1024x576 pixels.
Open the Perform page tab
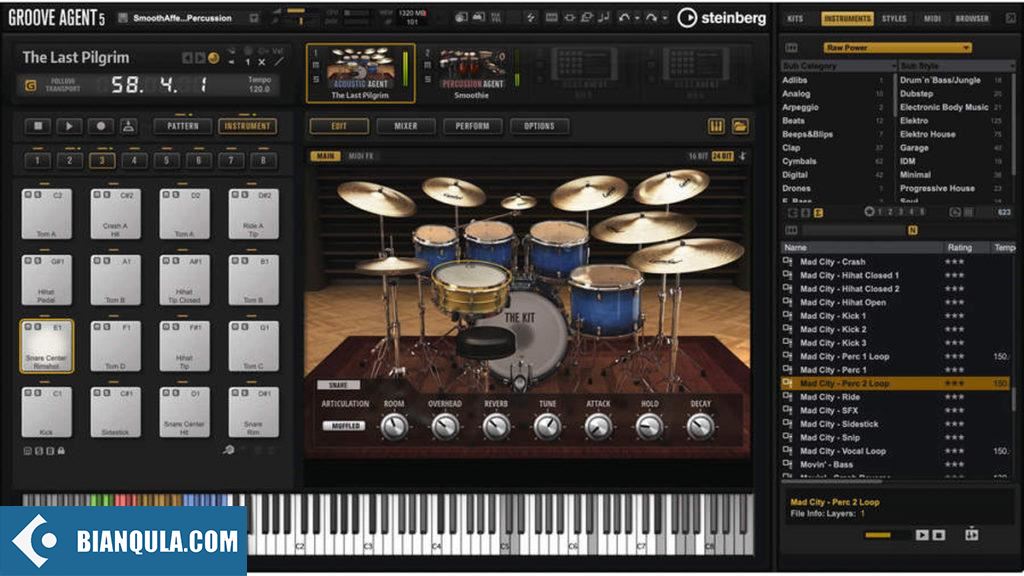click(472, 126)
